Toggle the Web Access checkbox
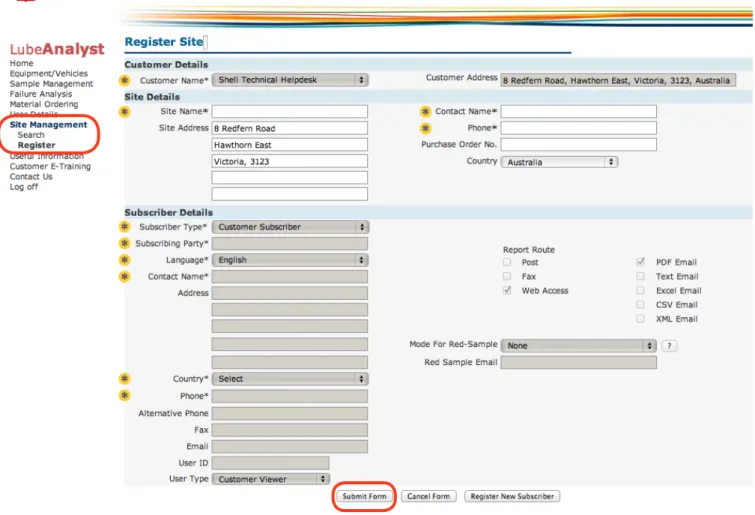 coord(507,290)
